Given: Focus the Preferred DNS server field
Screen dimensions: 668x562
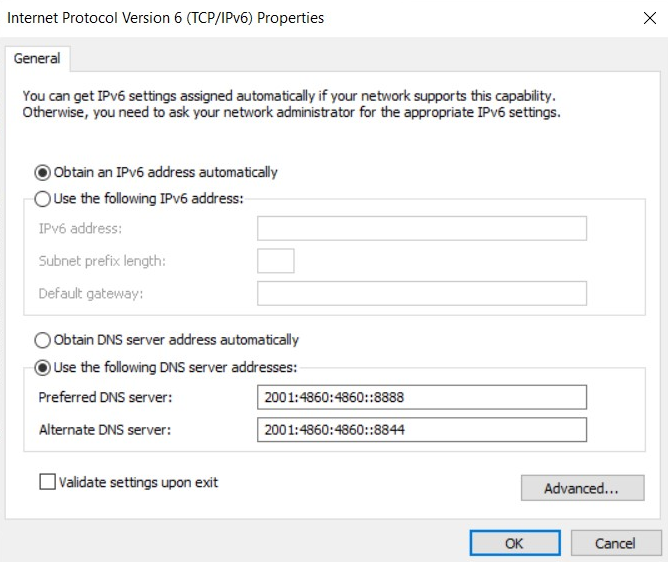Looking at the screenshot, I should [x=422, y=397].
